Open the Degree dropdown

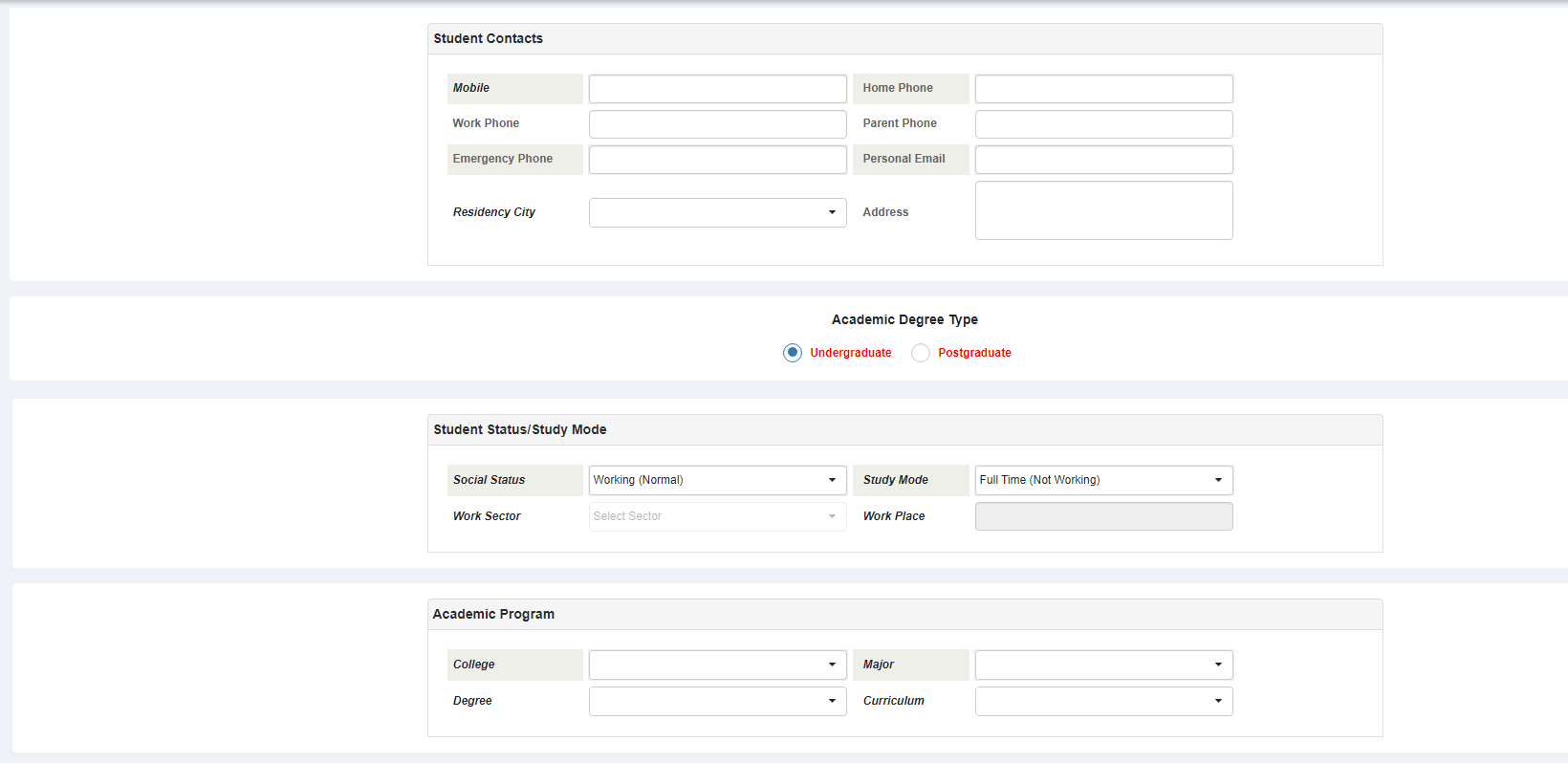pos(718,701)
